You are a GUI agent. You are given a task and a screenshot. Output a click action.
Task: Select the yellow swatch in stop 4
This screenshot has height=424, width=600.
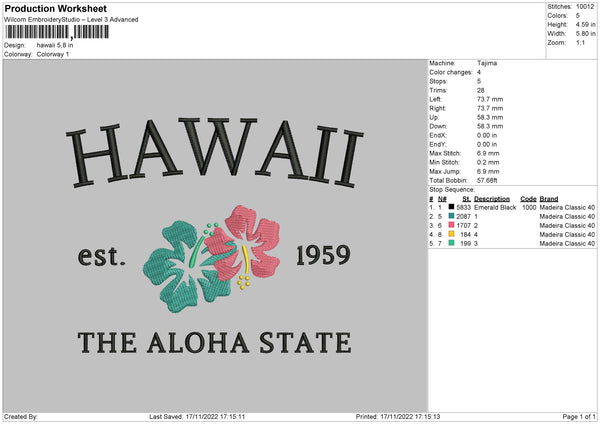click(x=454, y=234)
